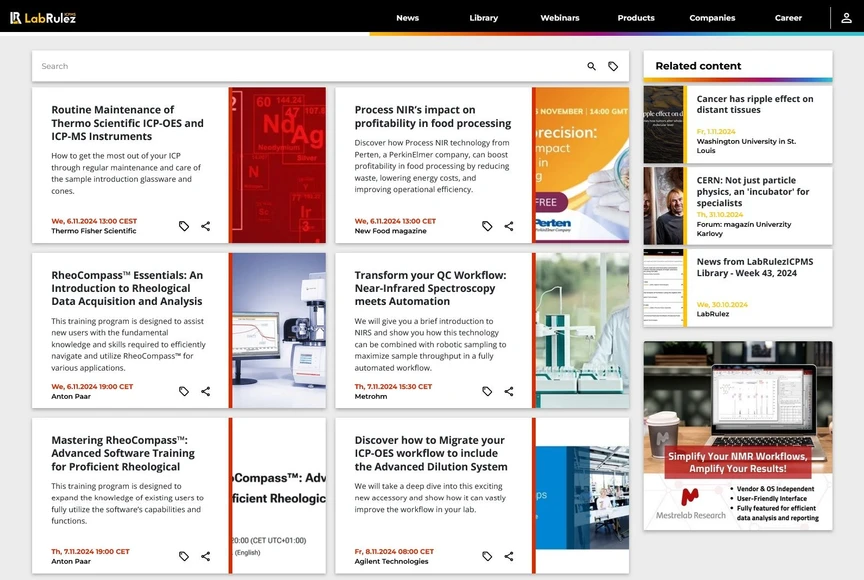Click 'Thermo Fisher Scientific' company text
864x580 pixels.
tap(94, 231)
